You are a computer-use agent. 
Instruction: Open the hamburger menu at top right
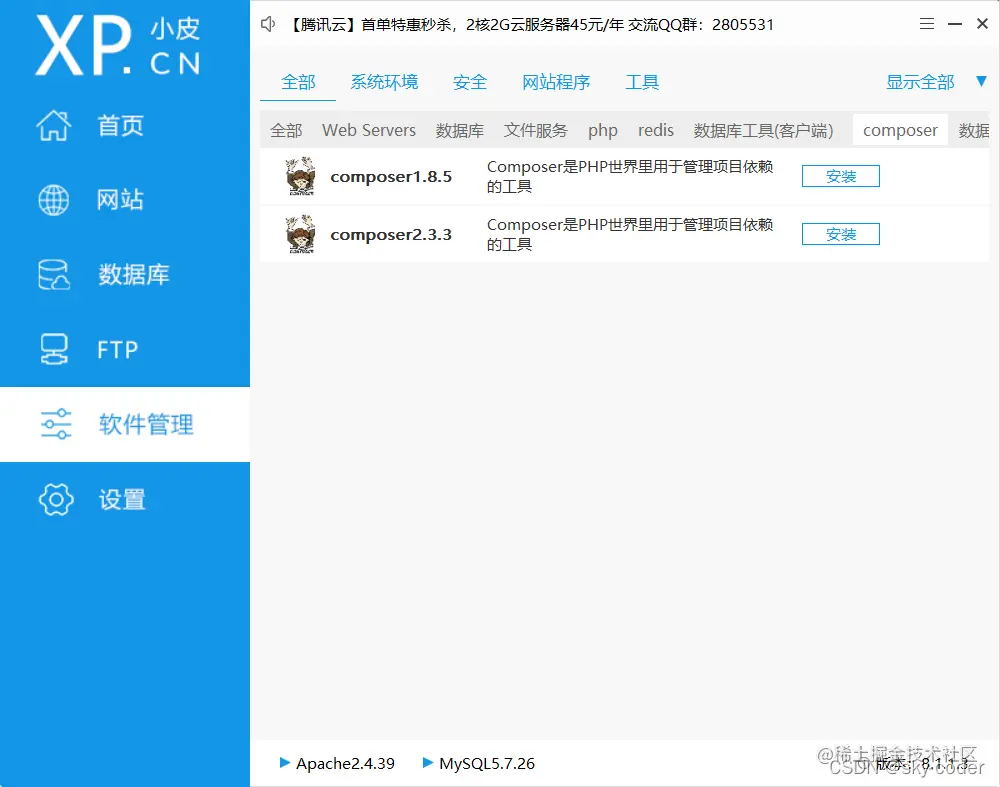(927, 23)
